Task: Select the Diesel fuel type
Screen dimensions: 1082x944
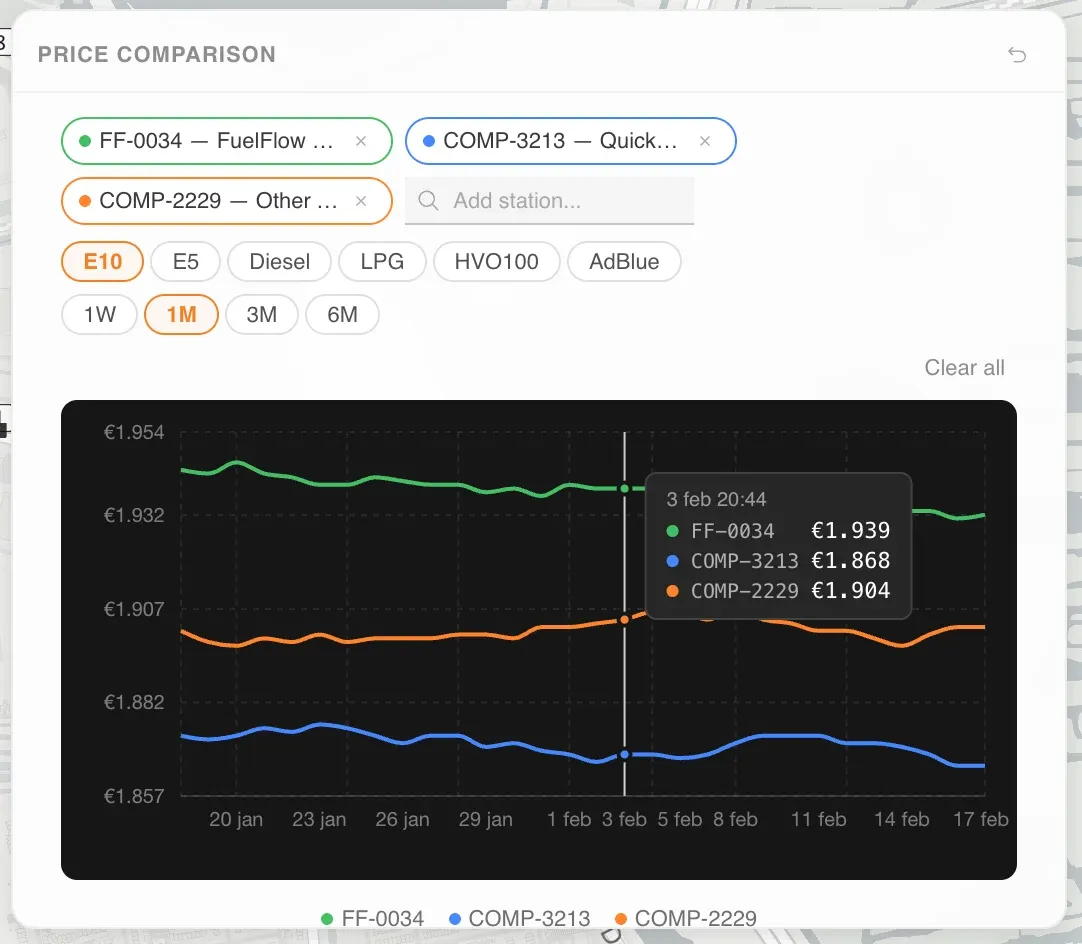Action: 279,262
